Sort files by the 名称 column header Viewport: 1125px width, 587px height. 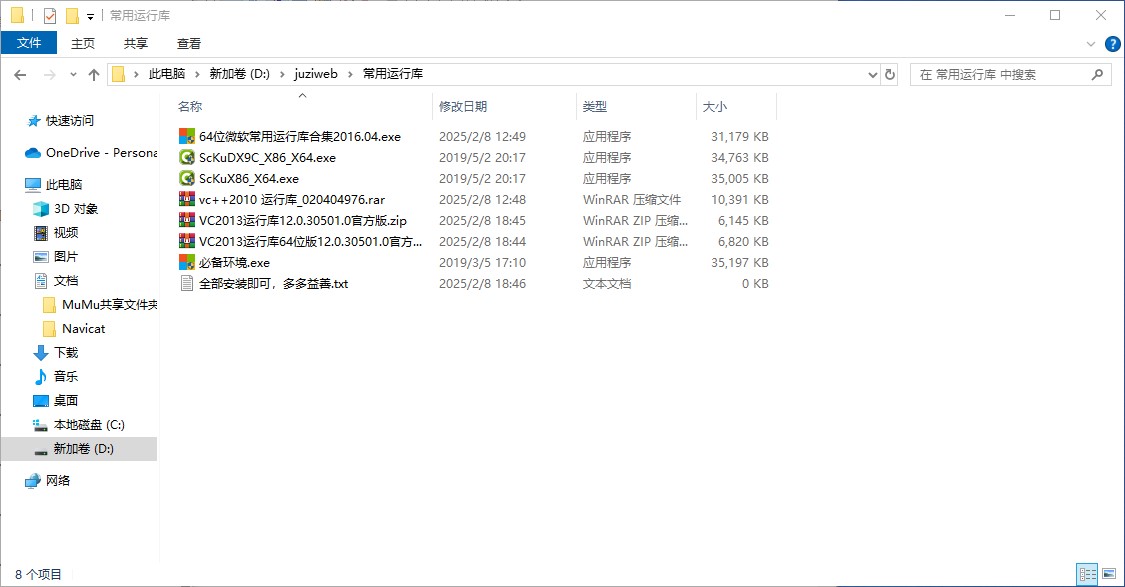[x=303, y=106]
